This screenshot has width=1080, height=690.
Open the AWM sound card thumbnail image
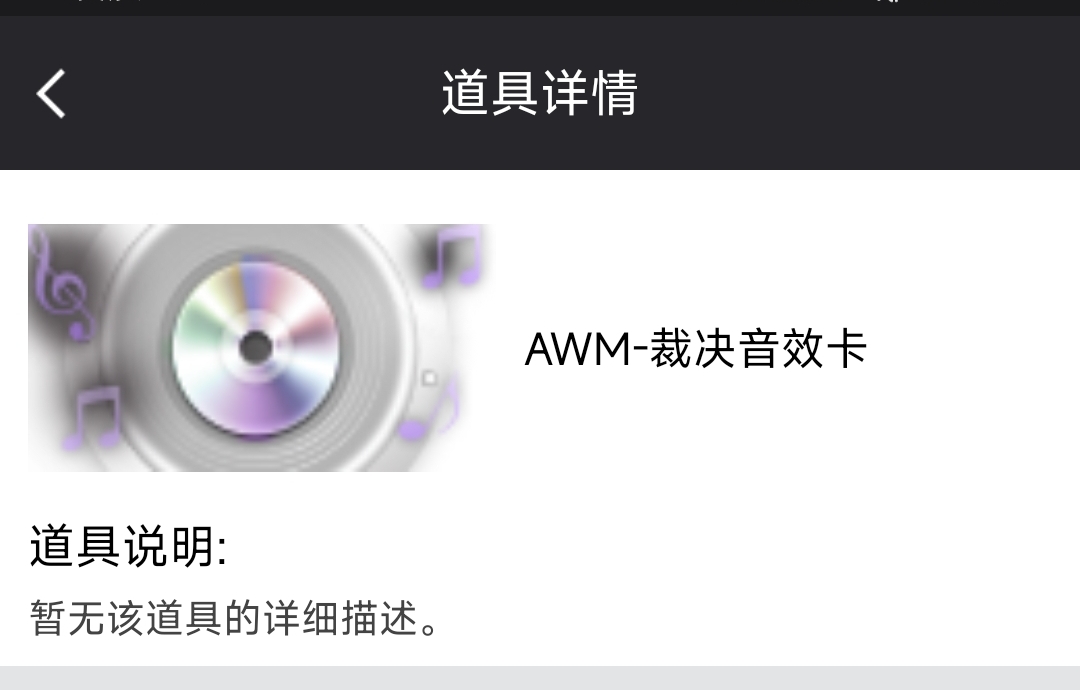pyautogui.click(x=259, y=348)
